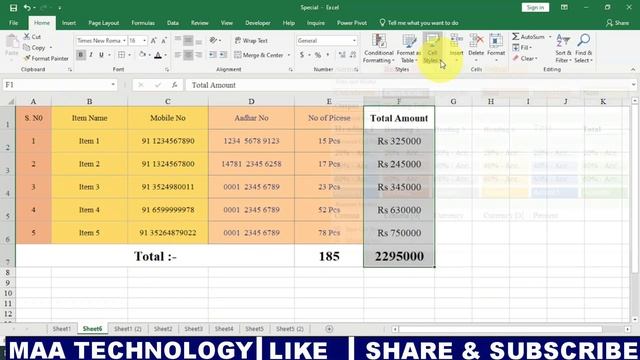Click the font color red A swatch
This screenshot has width=640, height=360.
pyautogui.click(x=158, y=55)
